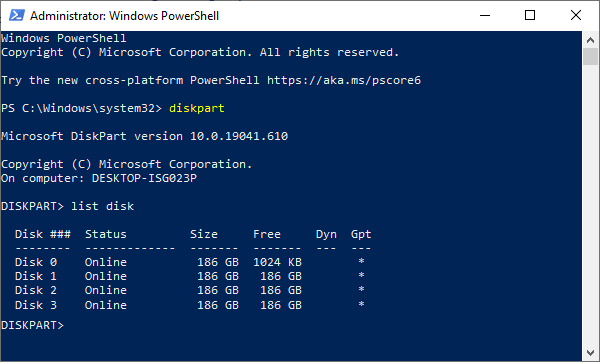Screen dimensions: 600x362
Task: Click the Gpt column header
Action: pos(361,234)
